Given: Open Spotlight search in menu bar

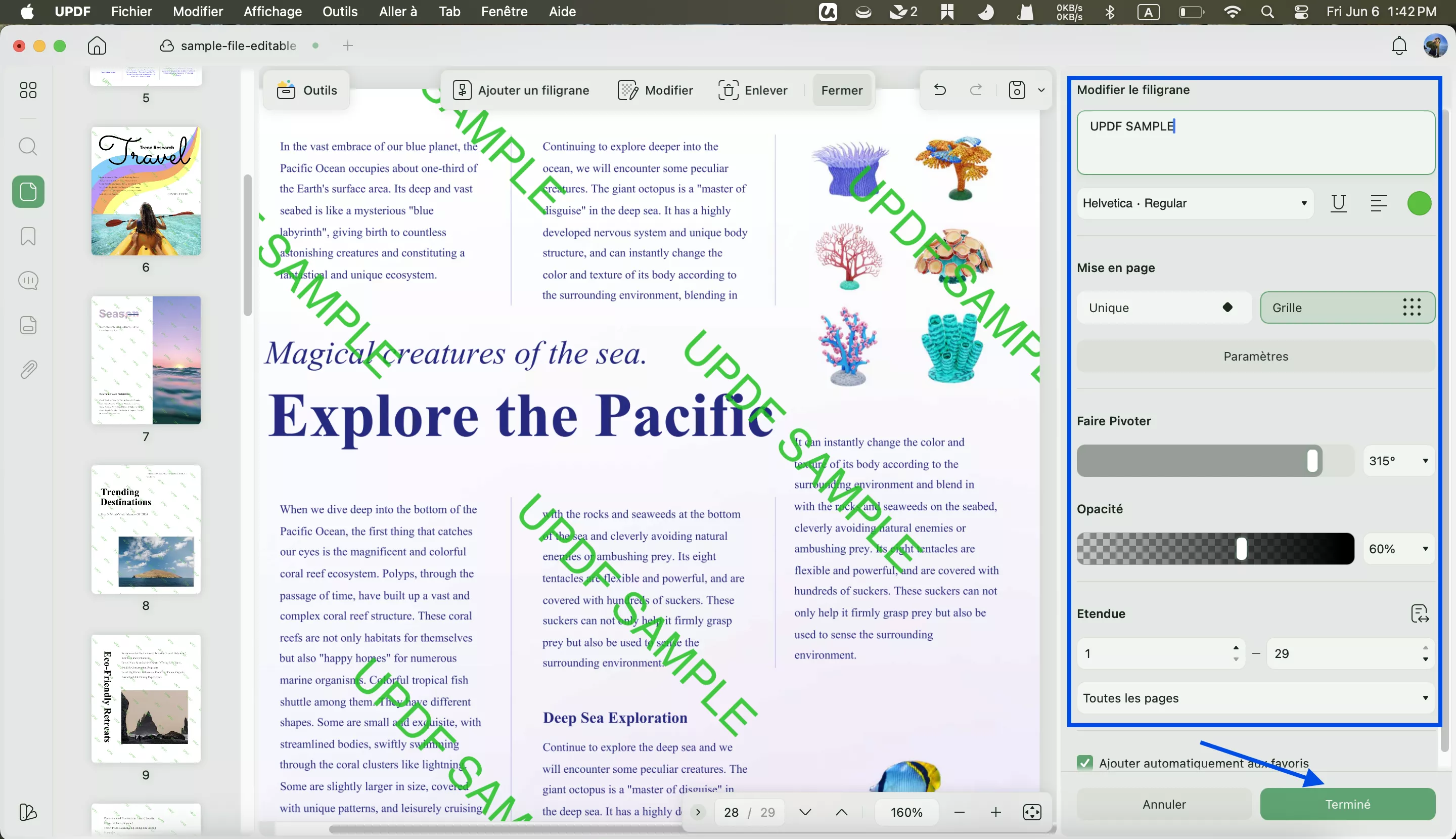Looking at the screenshot, I should point(1267,12).
